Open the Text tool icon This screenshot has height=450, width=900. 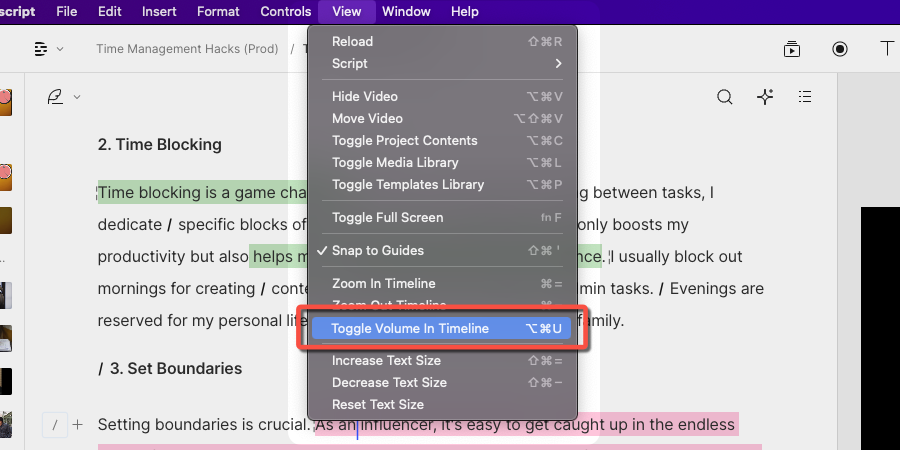click(x=887, y=49)
